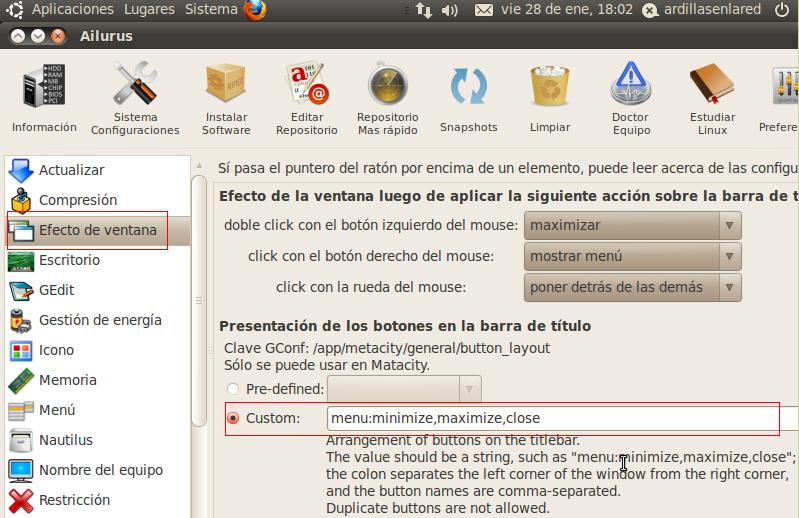Open the maximizar double-click dropdown
Viewport: 799px width, 518px height.
[x=632, y=225]
